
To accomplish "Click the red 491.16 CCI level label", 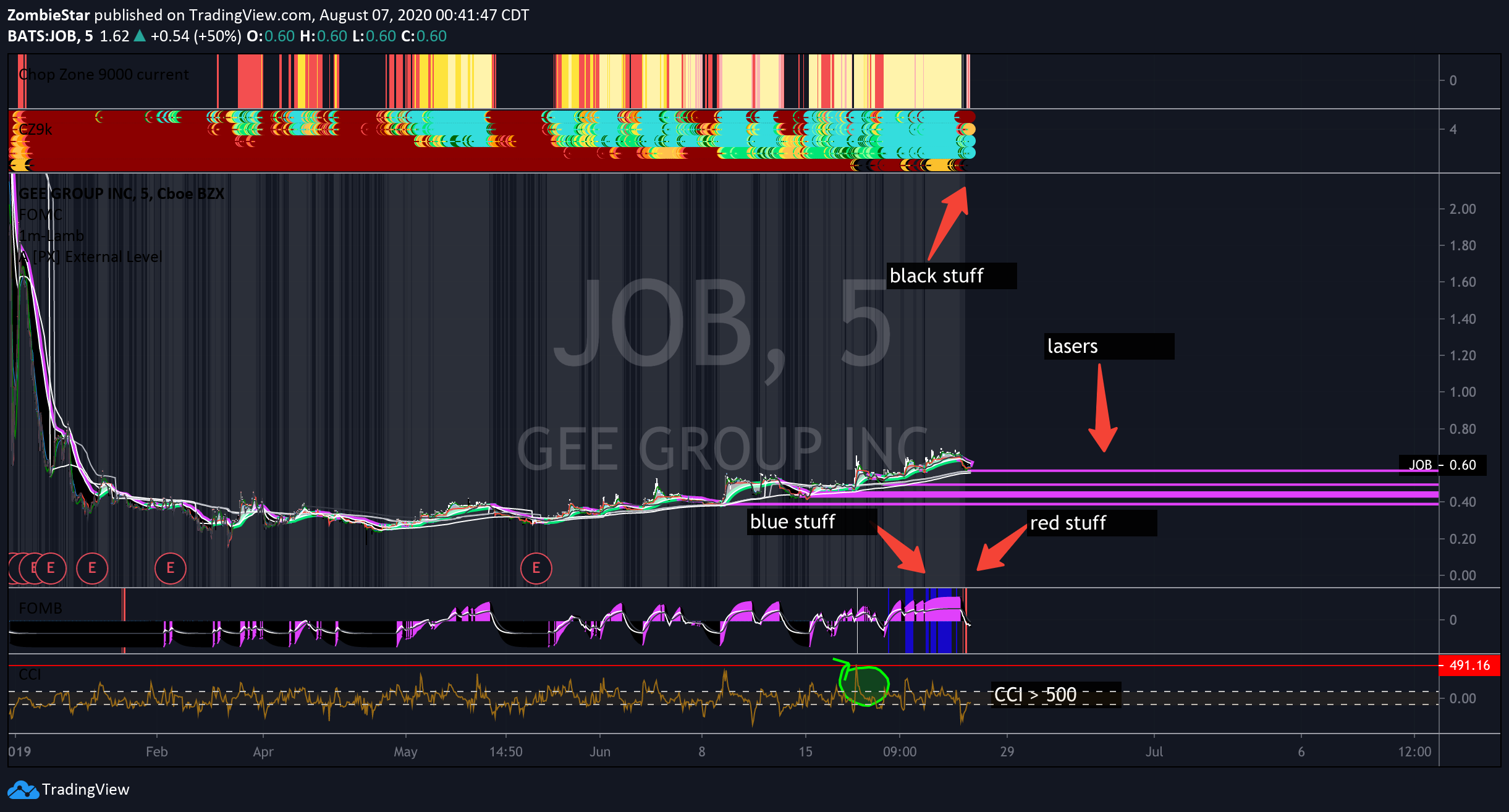I will click(1469, 666).
